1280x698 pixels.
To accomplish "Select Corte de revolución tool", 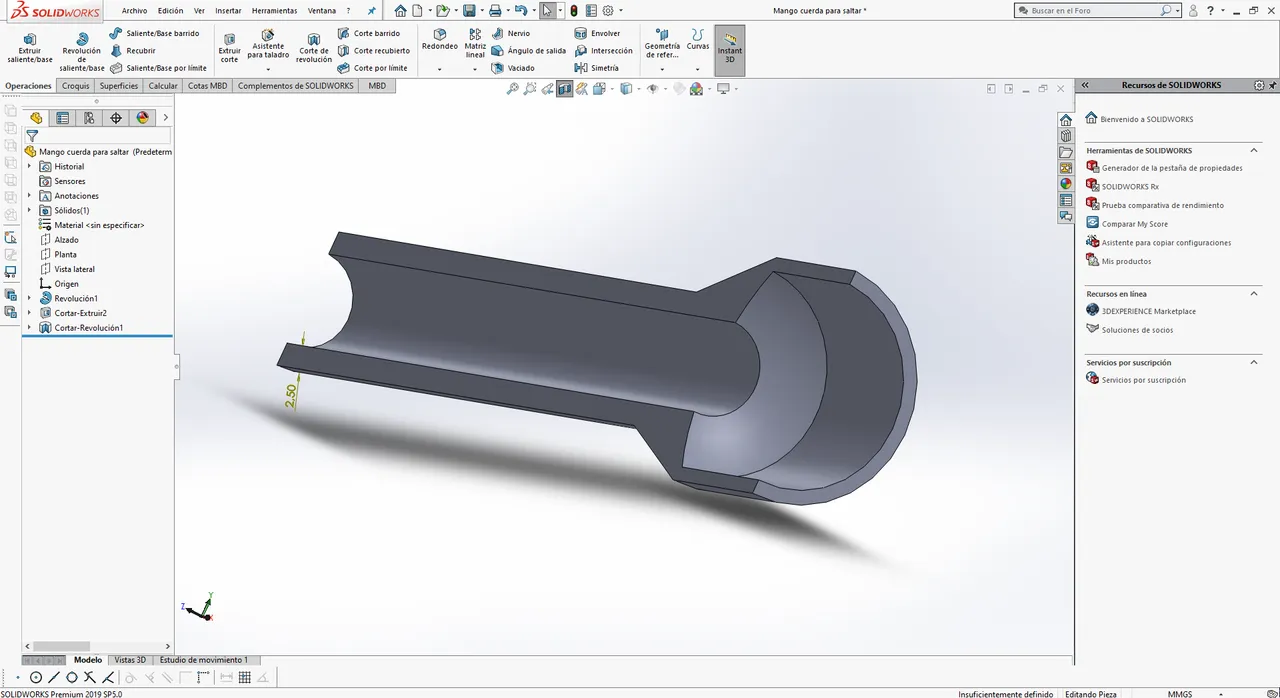I will [x=314, y=48].
